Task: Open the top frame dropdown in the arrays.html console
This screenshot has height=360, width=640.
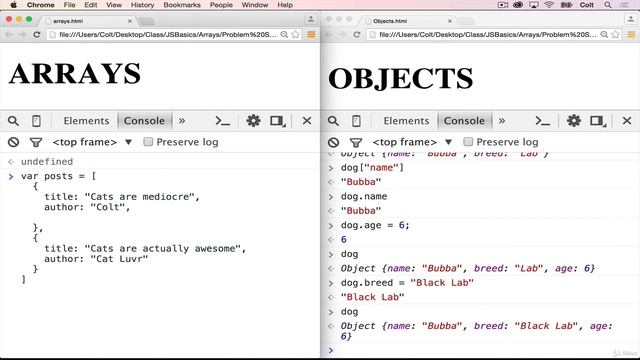Action: tap(92, 142)
